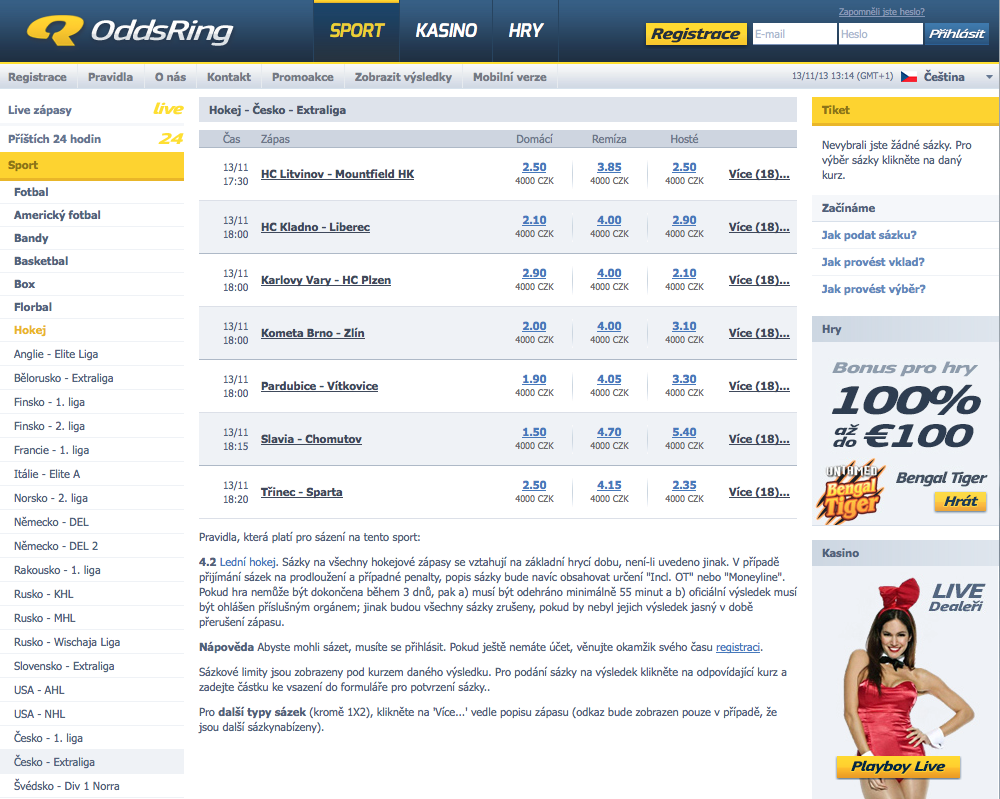Click the Přihlásit login button
The image size is (1000, 799).
coord(957,34)
